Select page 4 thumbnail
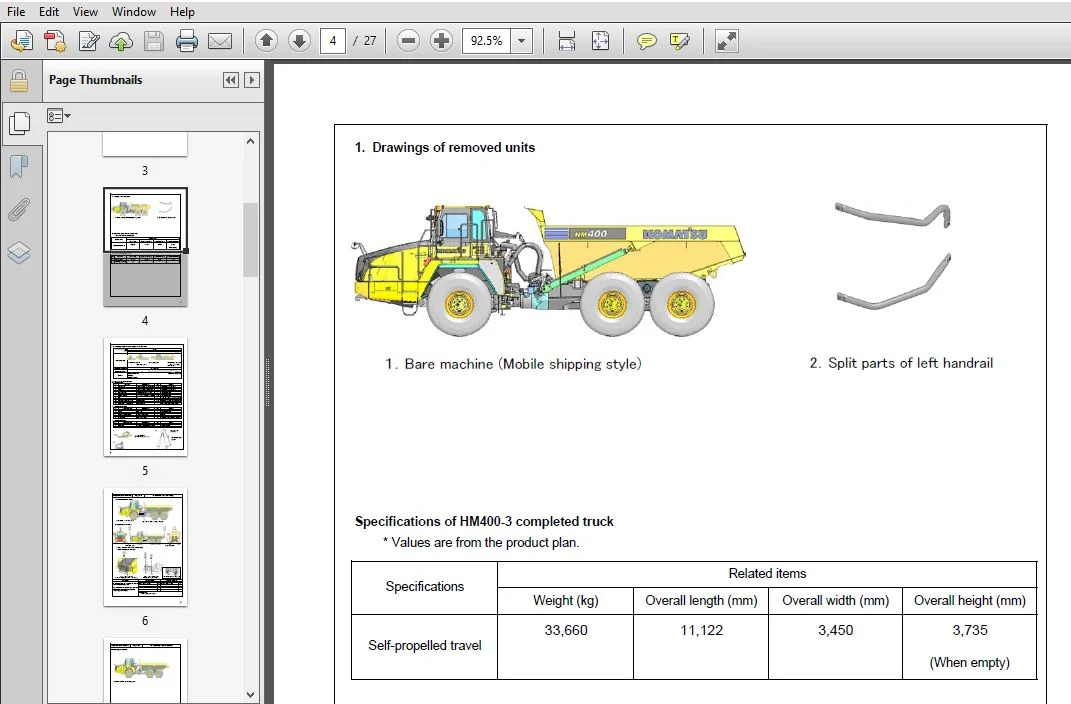This screenshot has width=1071, height=704. pos(145,247)
